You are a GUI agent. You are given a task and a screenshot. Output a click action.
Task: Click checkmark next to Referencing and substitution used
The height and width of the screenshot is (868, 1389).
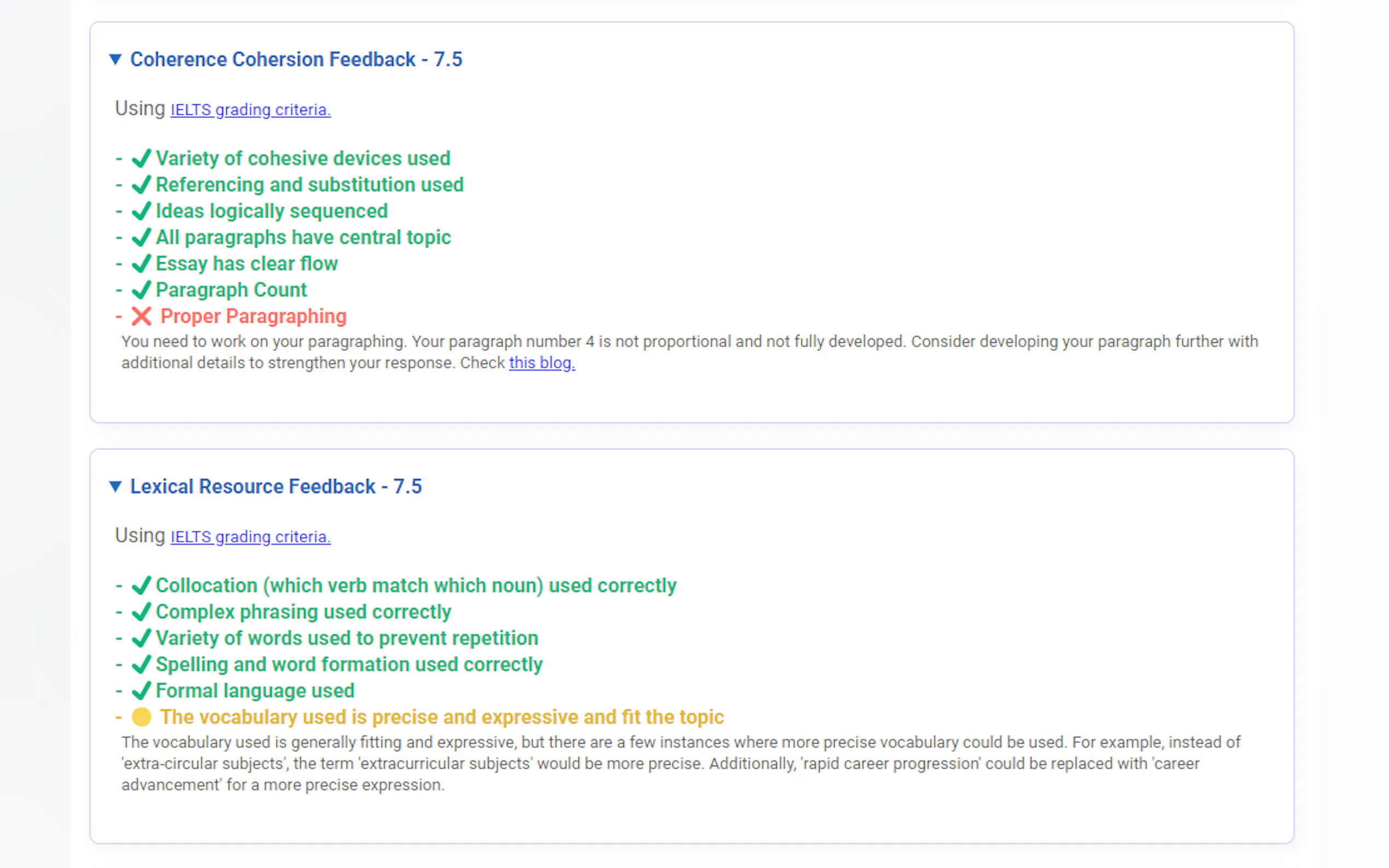[141, 184]
